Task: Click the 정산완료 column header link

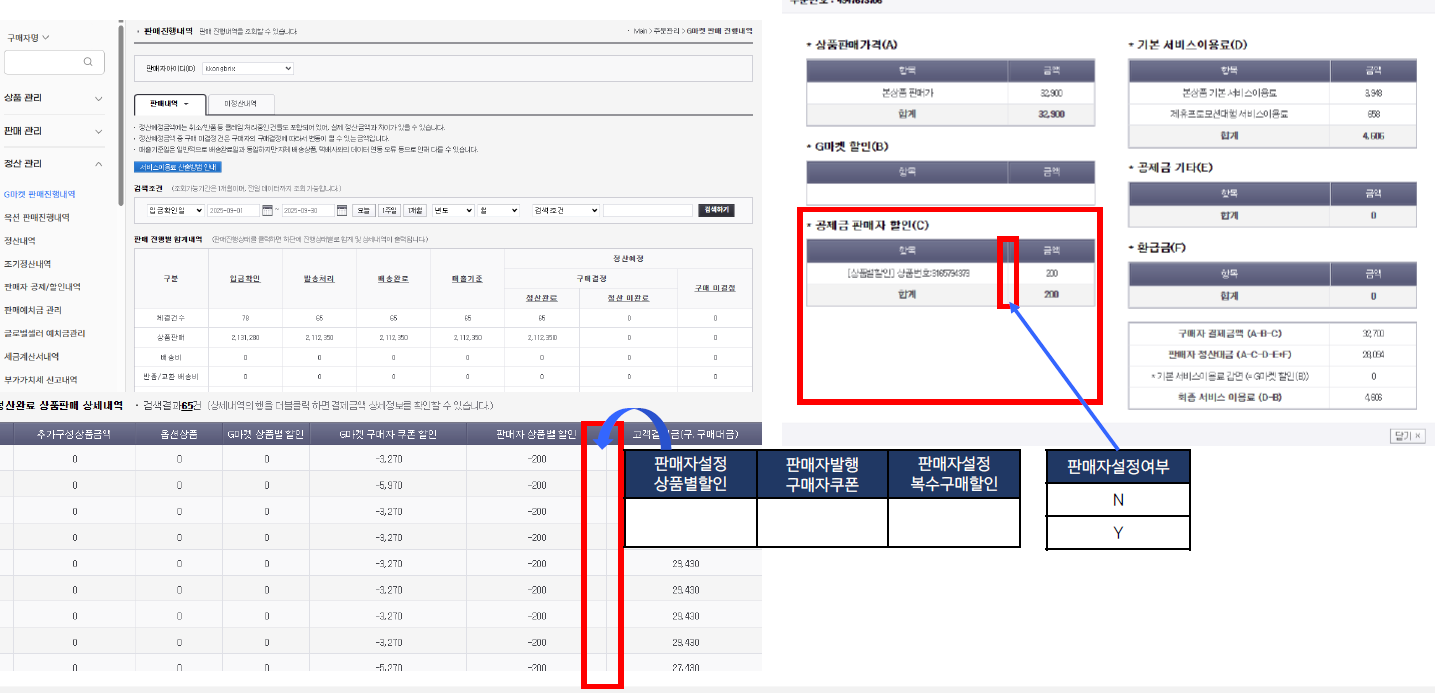Action: tap(541, 298)
